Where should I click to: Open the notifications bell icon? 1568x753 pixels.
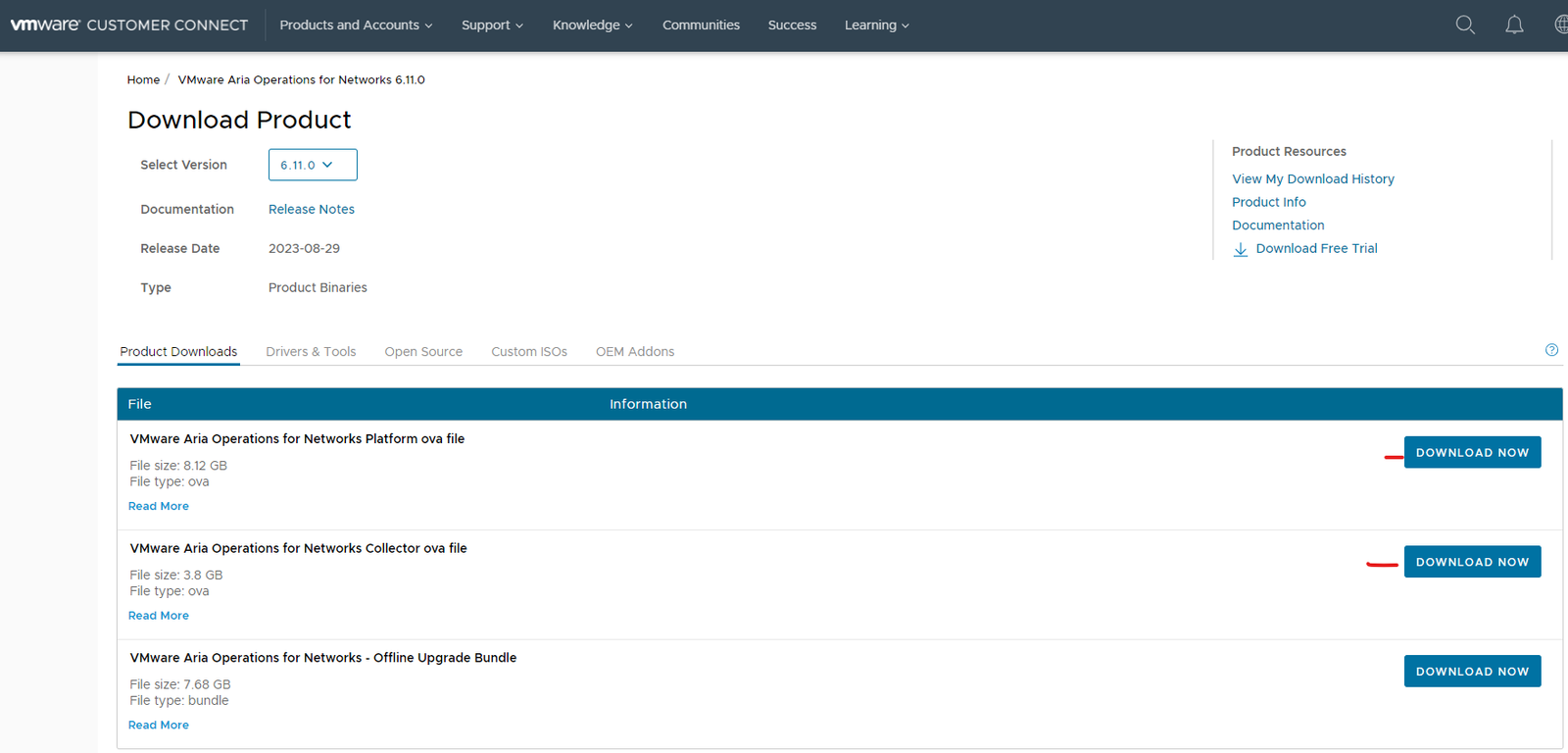pos(1514,25)
